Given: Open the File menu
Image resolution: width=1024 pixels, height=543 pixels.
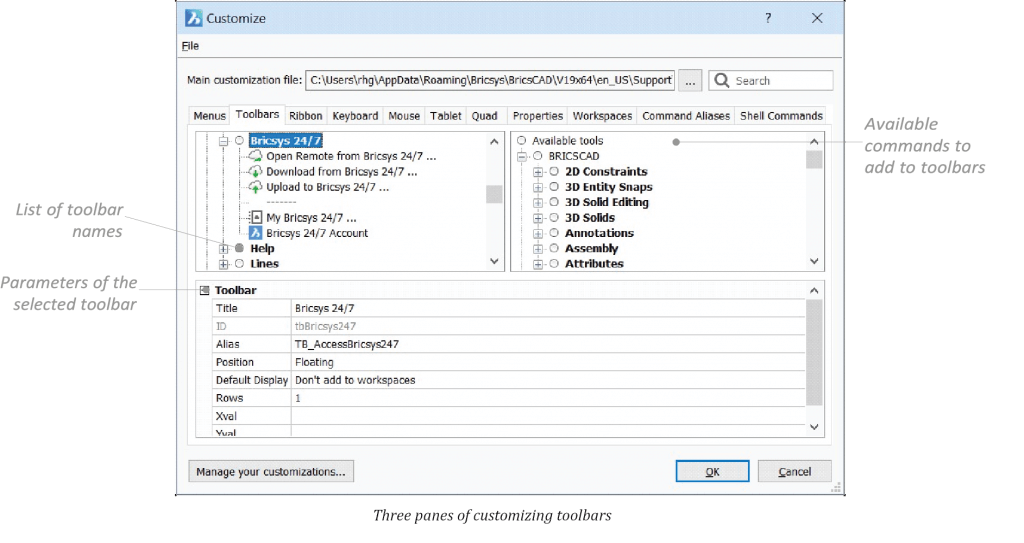Looking at the screenshot, I should click(190, 46).
